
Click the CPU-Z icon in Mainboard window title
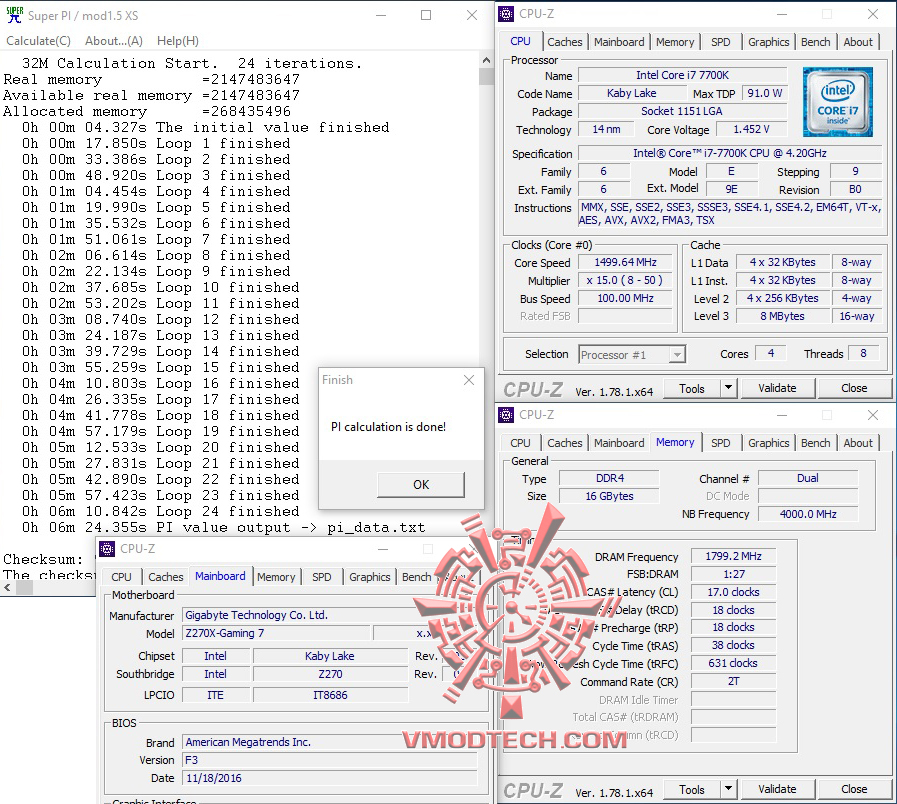[107, 549]
